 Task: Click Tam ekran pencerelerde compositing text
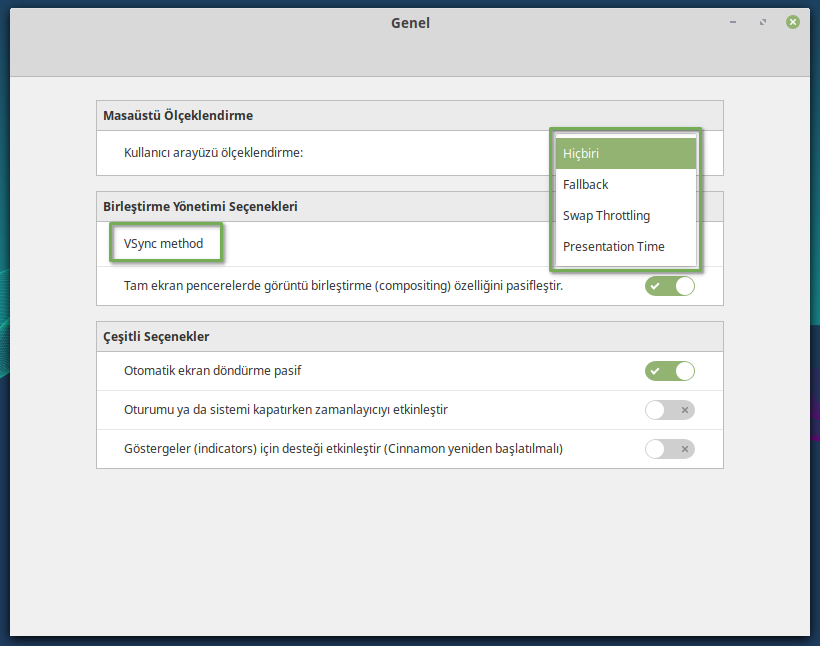(x=343, y=286)
